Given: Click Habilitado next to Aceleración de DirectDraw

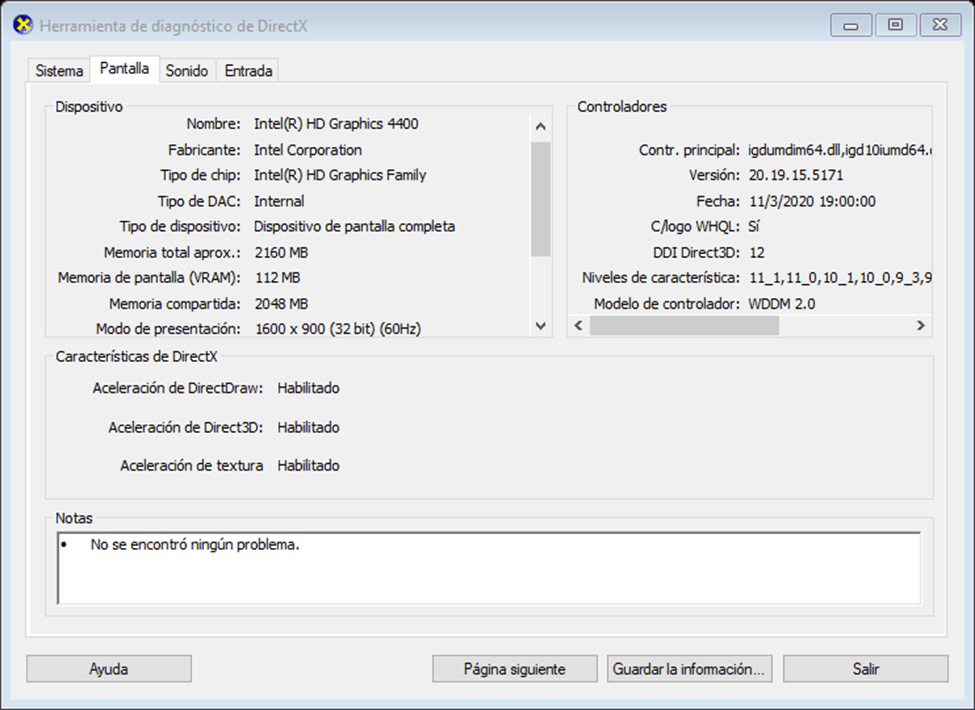Looking at the screenshot, I should click(x=308, y=388).
